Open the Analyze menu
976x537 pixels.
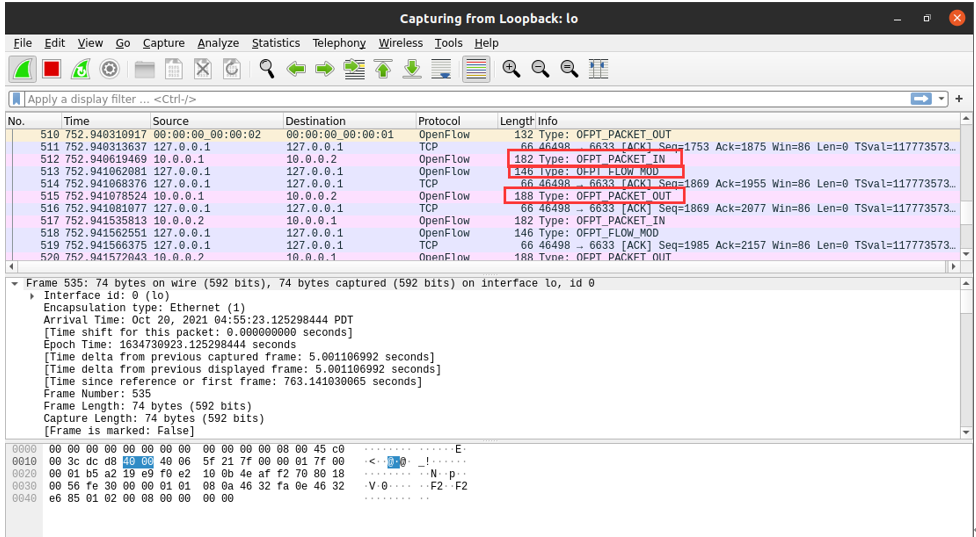click(x=218, y=43)
